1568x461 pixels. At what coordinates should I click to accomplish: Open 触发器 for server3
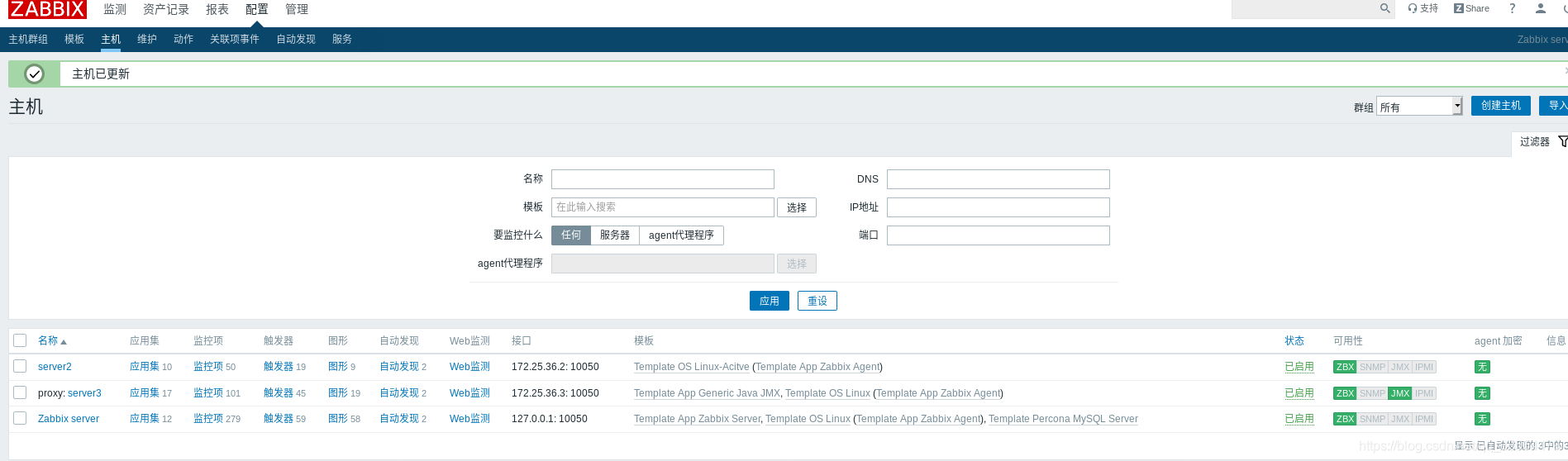(x=279, y=393)
